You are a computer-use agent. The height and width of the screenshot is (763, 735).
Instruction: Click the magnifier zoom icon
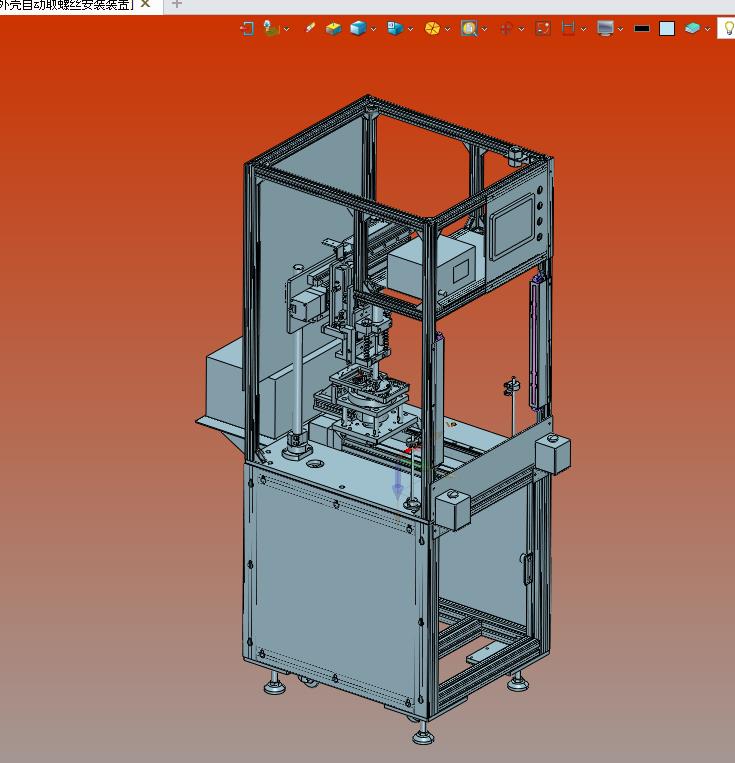pos(469,28)
